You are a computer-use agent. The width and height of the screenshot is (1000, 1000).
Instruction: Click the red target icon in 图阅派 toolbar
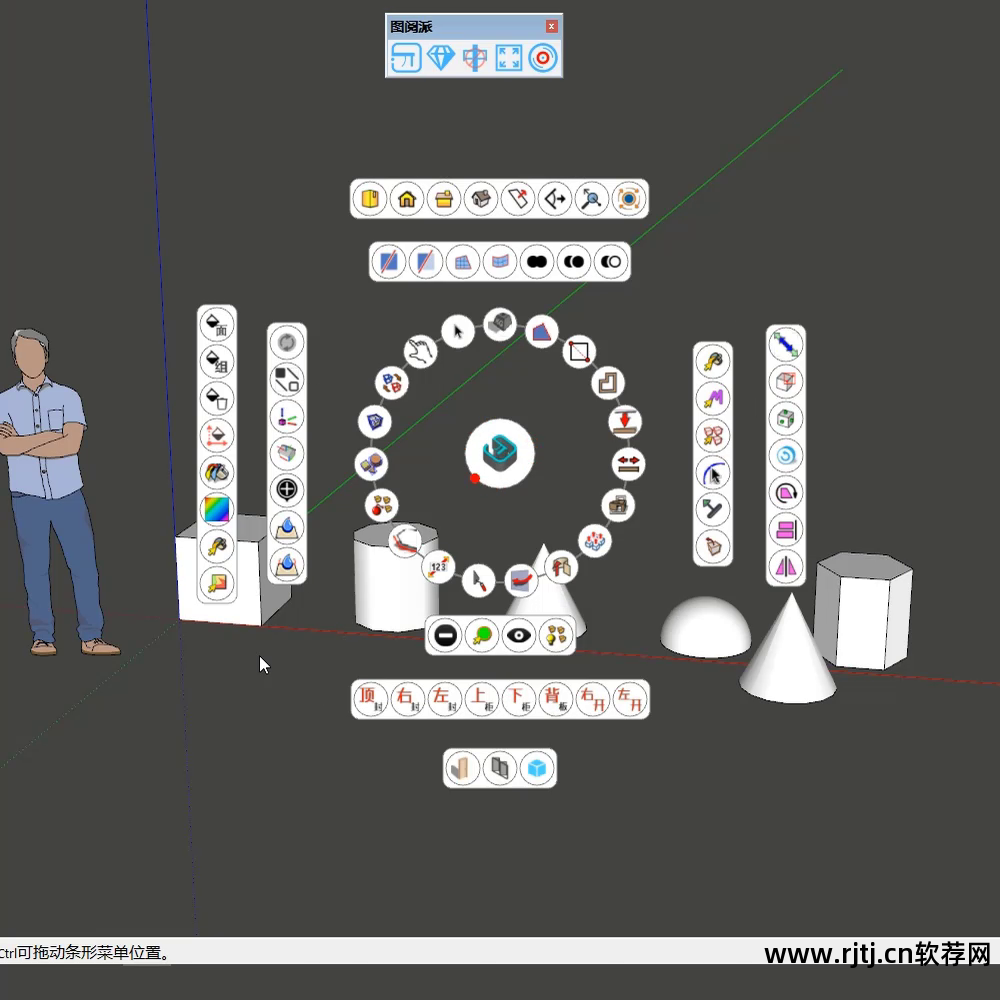click(543, 58)
